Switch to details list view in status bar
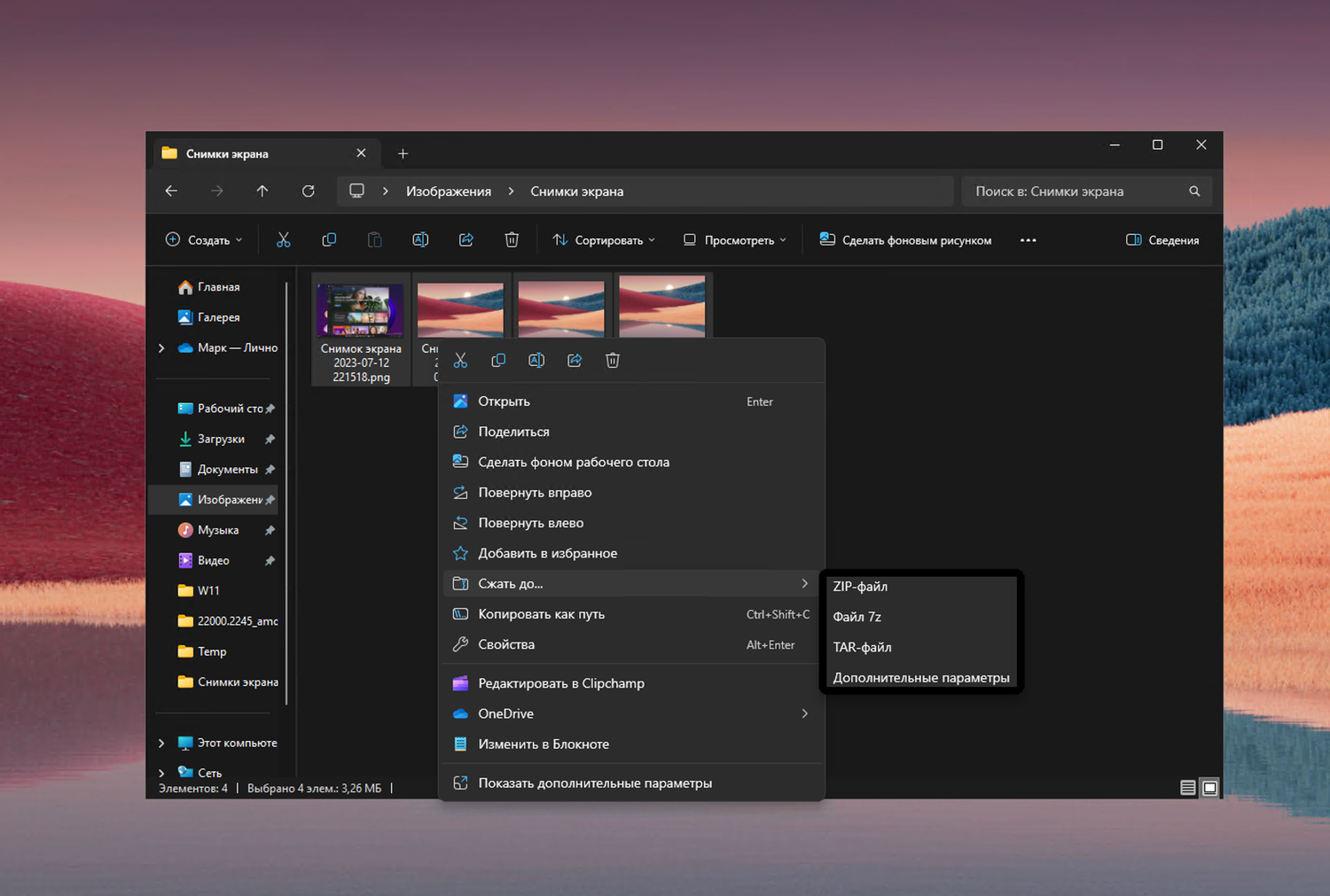1330x896 pixels. 1187,788
